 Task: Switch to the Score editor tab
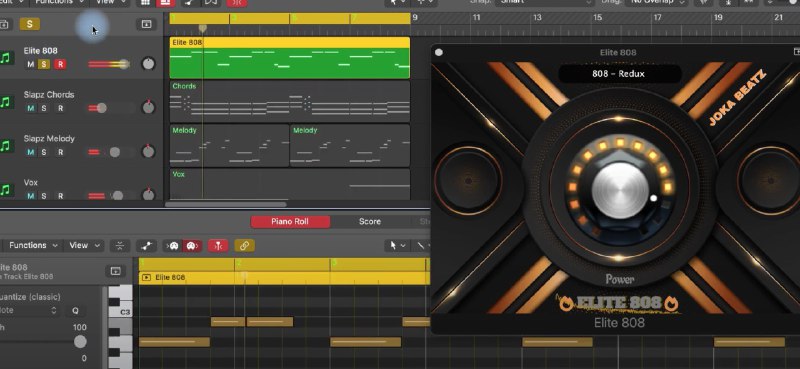coord(370,222)
